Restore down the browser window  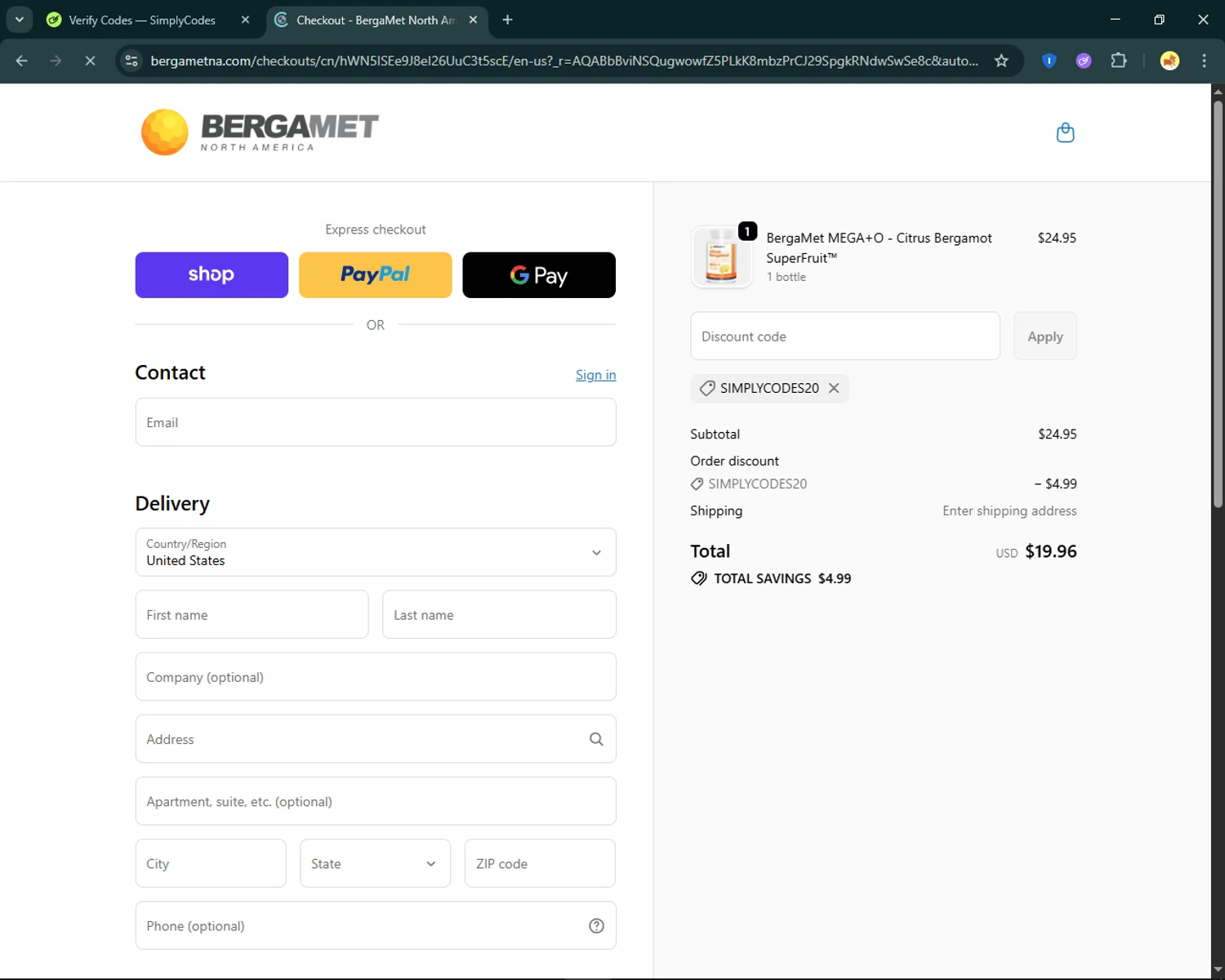1159,20
